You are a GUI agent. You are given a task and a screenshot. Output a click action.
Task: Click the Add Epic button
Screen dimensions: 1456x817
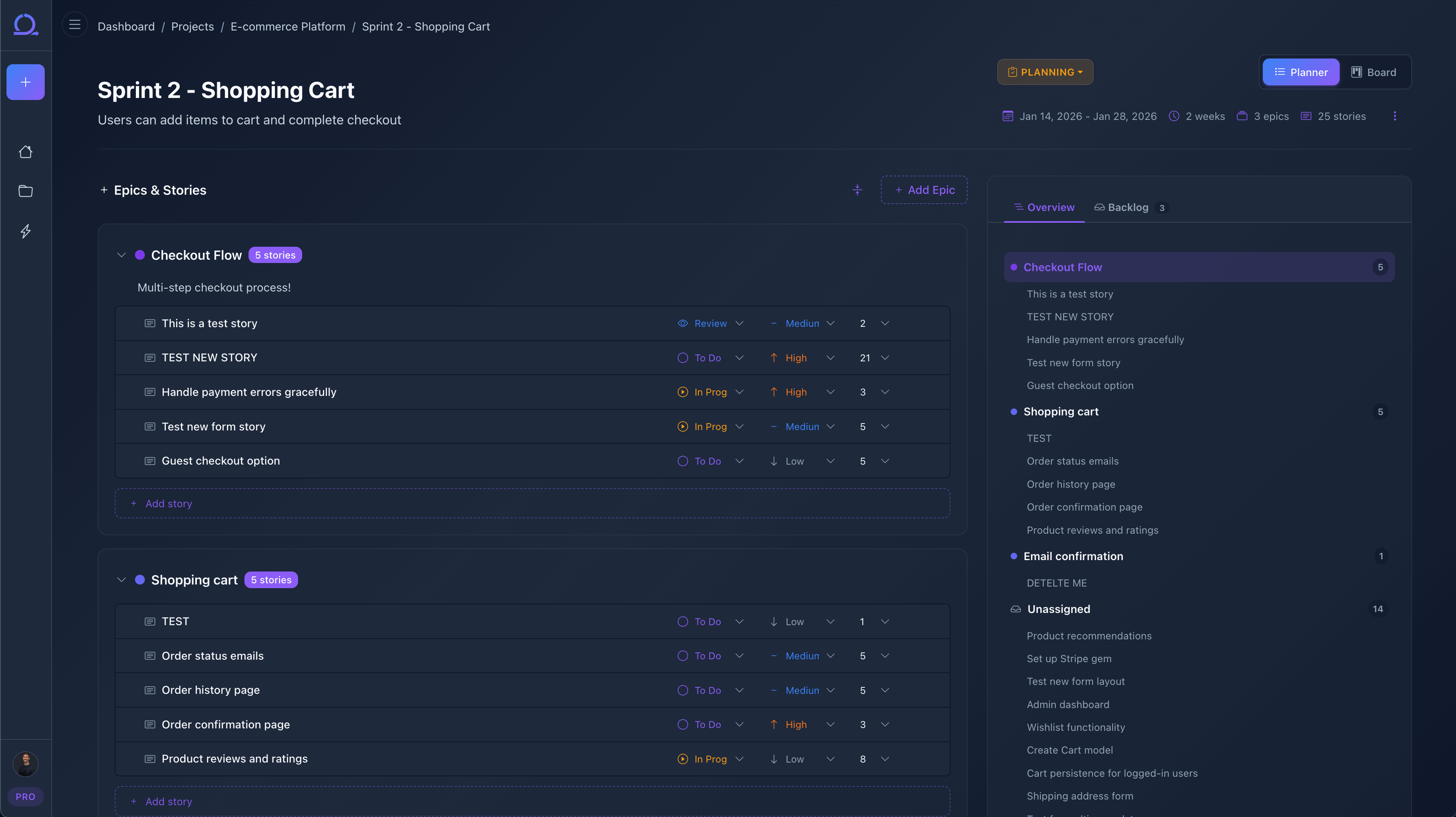click(x=924, y=190)
